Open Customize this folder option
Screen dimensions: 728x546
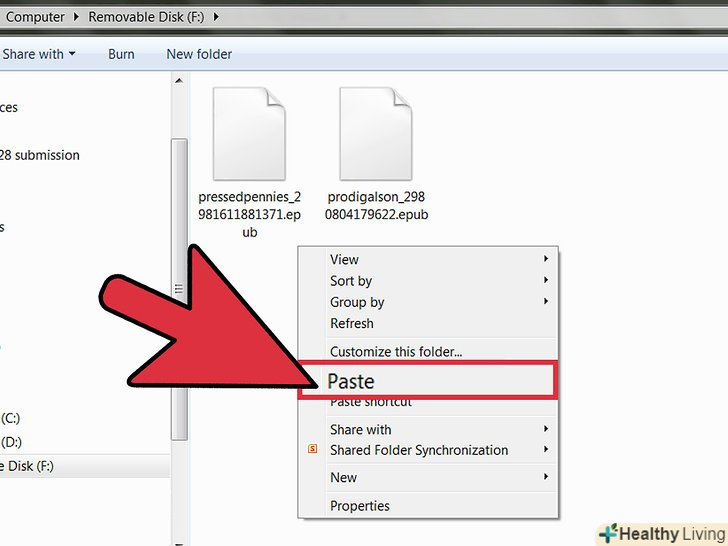(x=396, y=351)
